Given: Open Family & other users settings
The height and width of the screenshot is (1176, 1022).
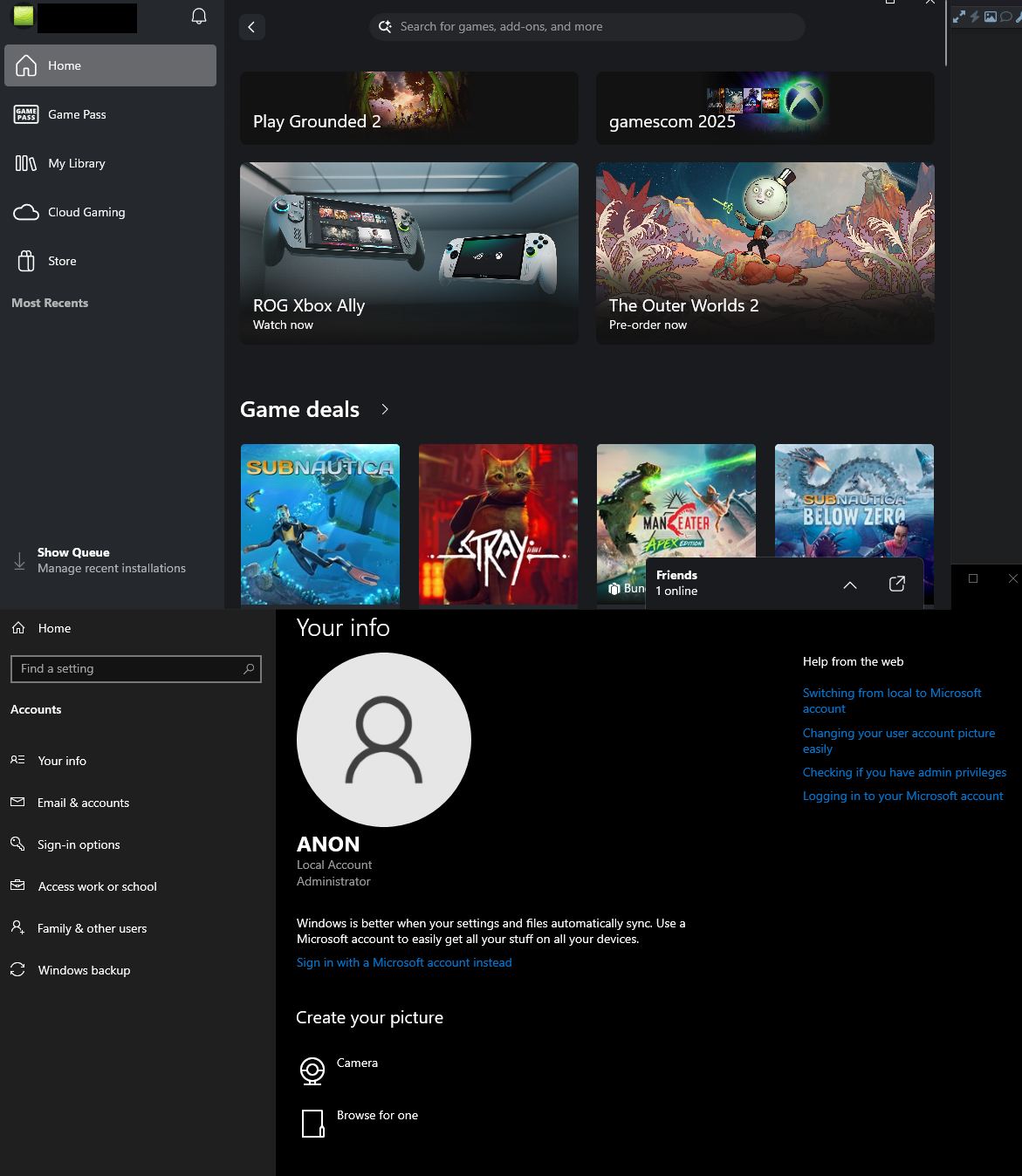Looking at the screenshot, I should 92,928.
